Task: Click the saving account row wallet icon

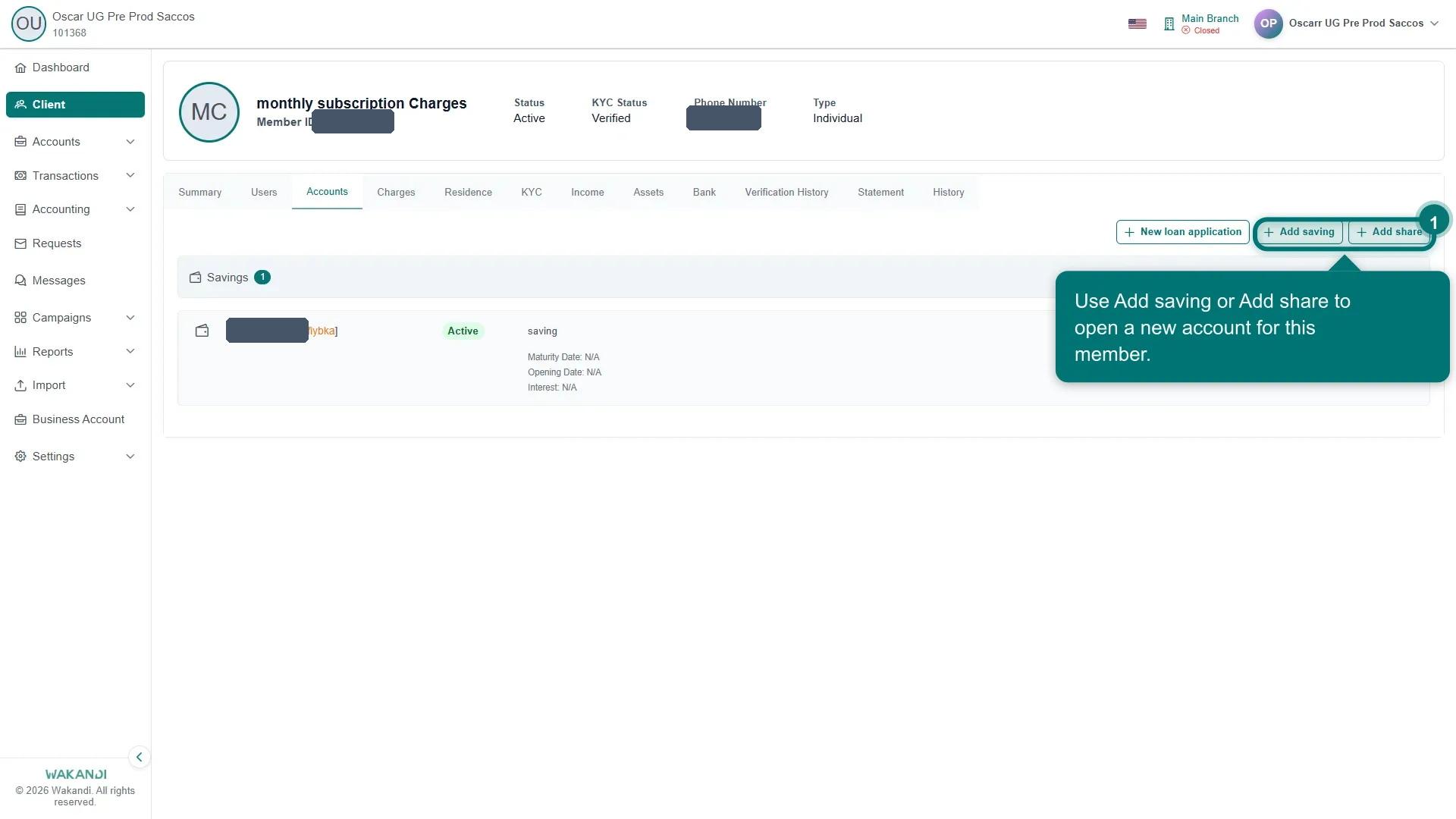Action: coord(202,331)
